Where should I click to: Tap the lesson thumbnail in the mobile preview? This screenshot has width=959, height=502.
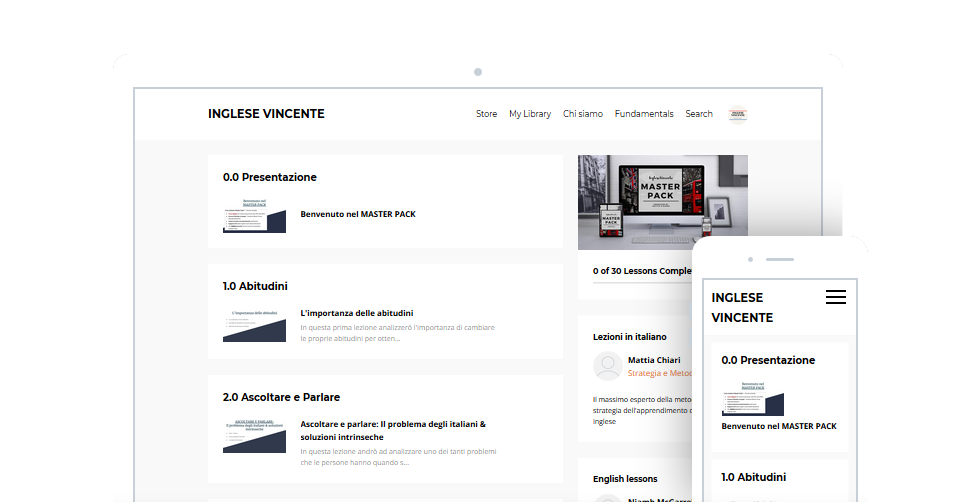752,397
